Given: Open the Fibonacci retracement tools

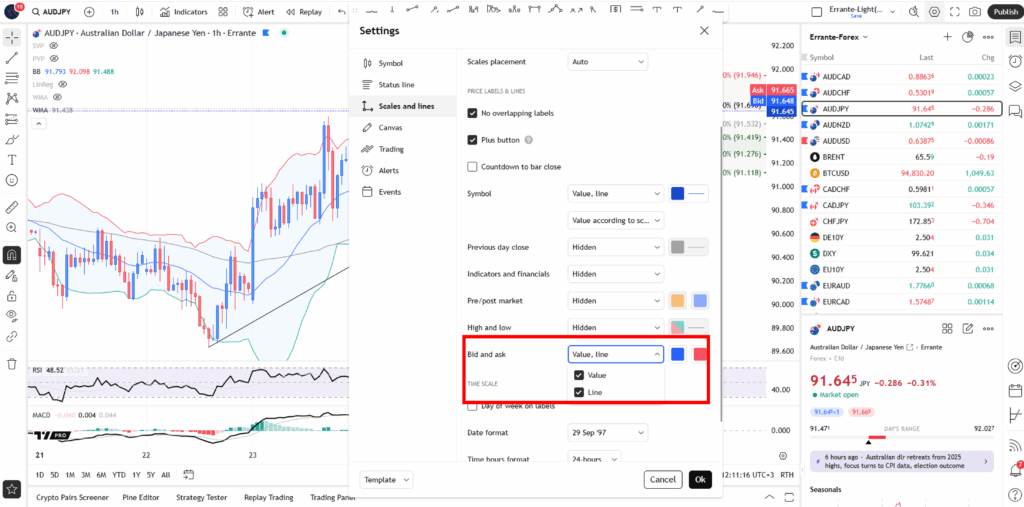Looking at the screenshot, I should point(11,78).
